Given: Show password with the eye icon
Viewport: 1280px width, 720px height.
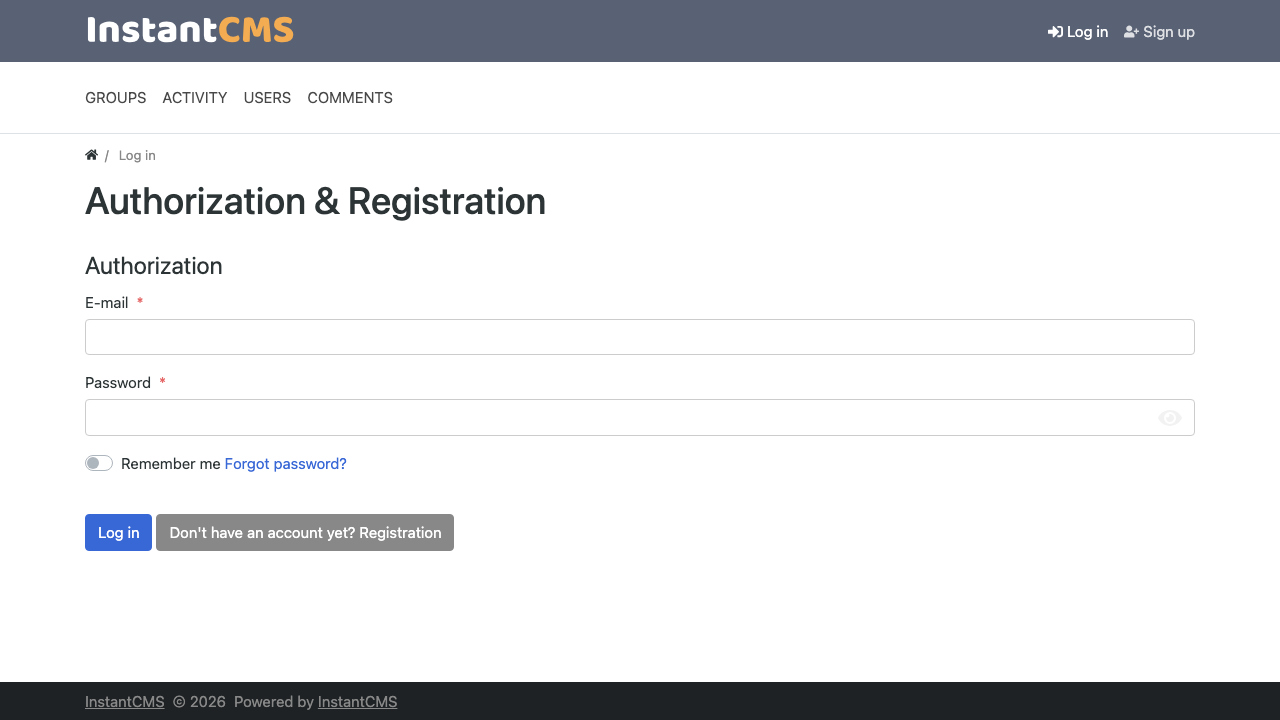Looking at the screenshot, I should click(x=1170, y=418).
